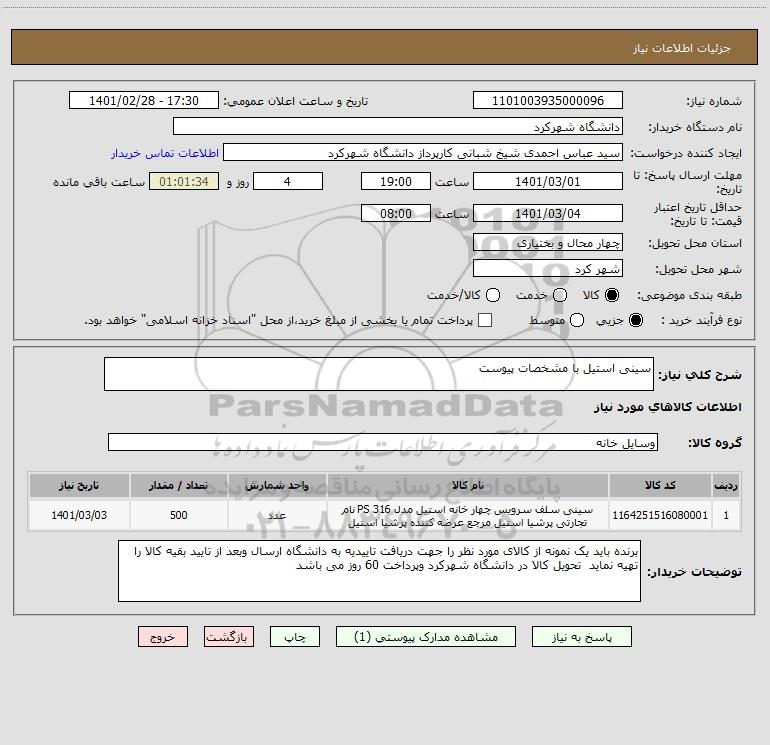
Task: Tick the اسناد خزانه اسلامی payment checkbox
Action: point(485,320)
